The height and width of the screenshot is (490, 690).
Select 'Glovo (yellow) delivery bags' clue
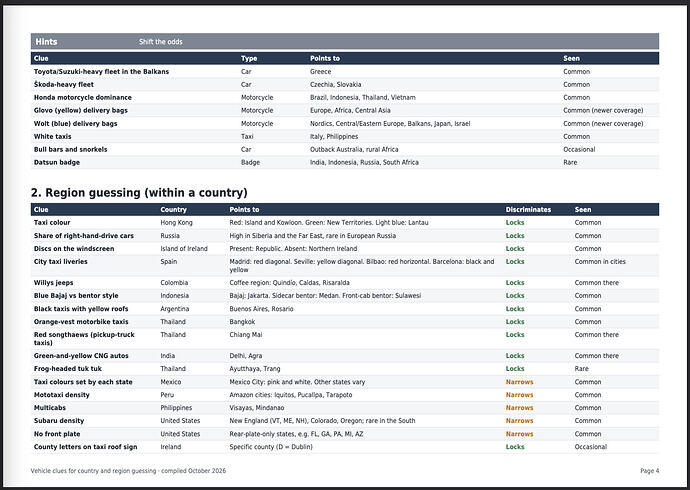(81, 110)
